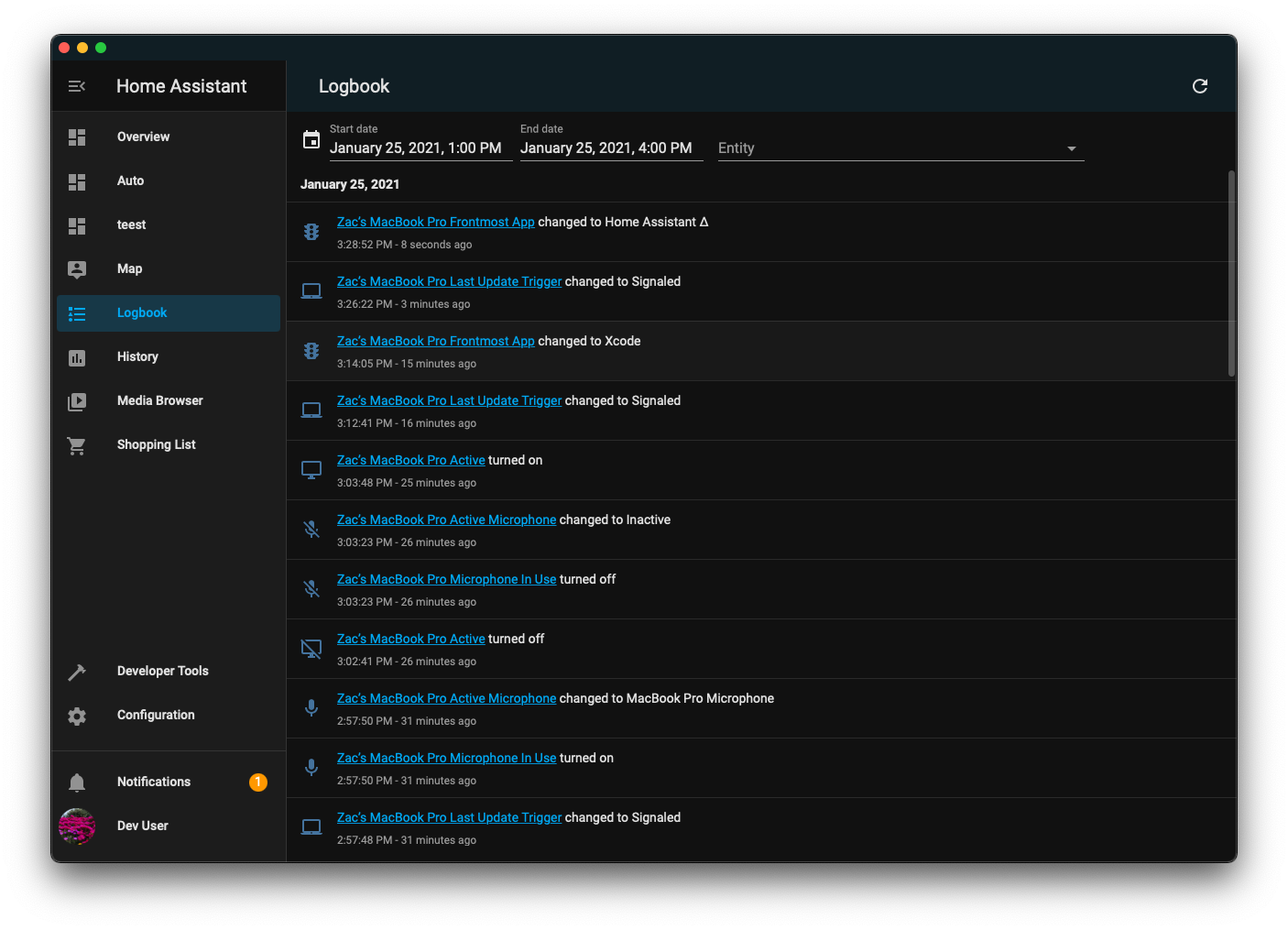Click the Logbook list icon in the sidebar
The height and width of the screenshot is (930, 1288).
[x=77, y=313]
